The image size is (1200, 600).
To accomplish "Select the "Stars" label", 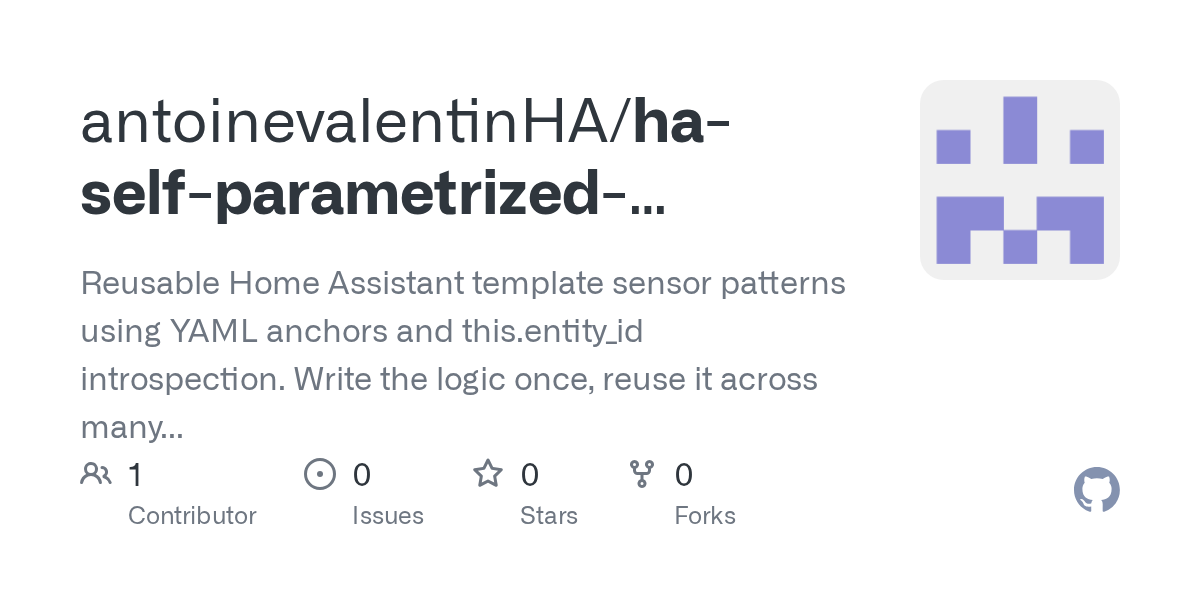I will [548, 516].
